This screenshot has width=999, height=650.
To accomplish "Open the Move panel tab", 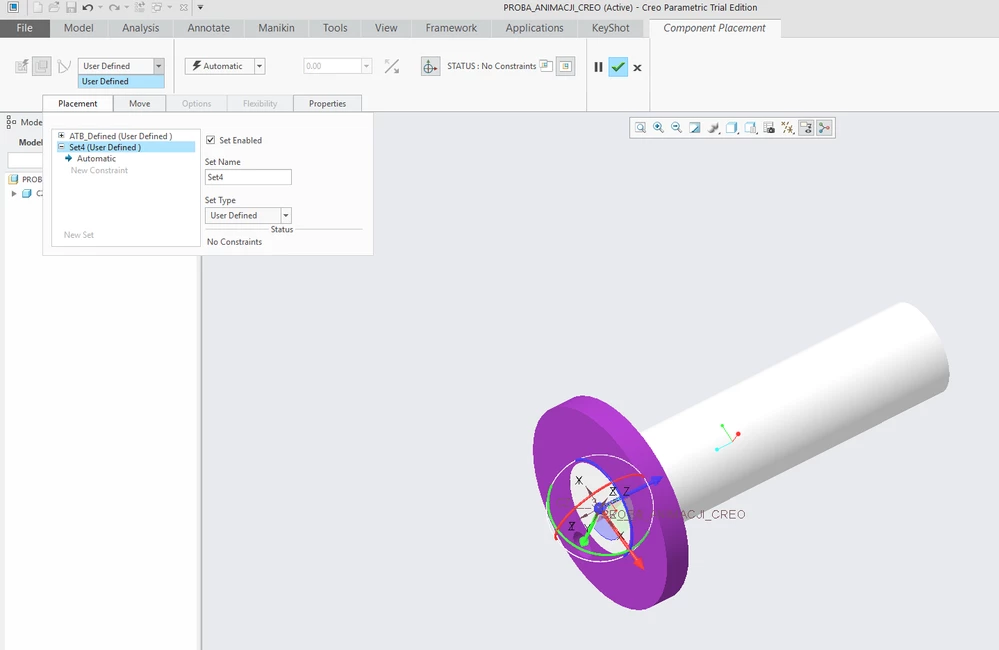I will 140,104.
